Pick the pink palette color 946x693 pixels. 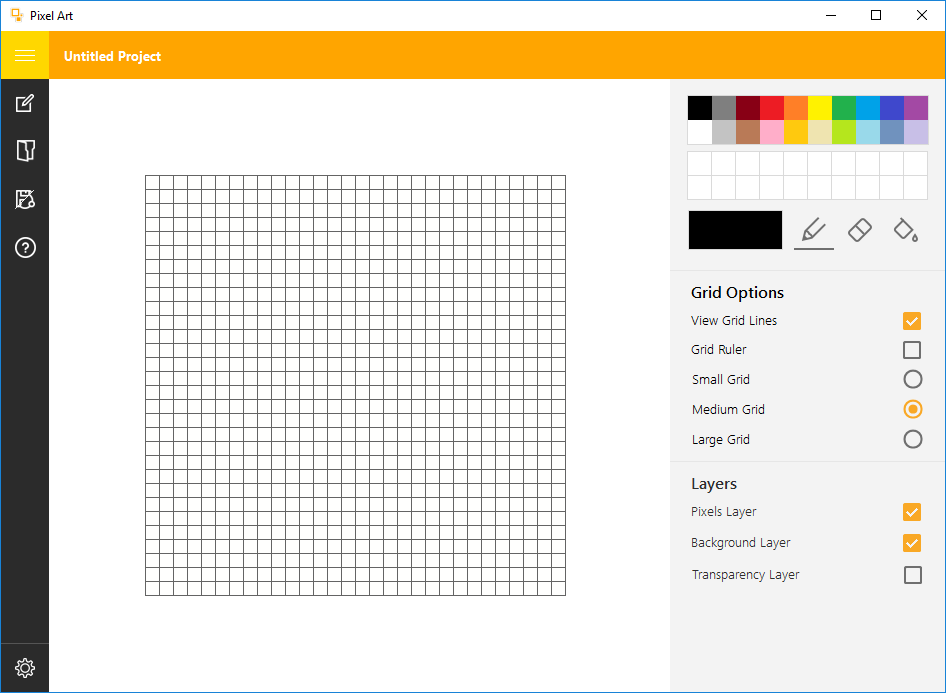772,132
